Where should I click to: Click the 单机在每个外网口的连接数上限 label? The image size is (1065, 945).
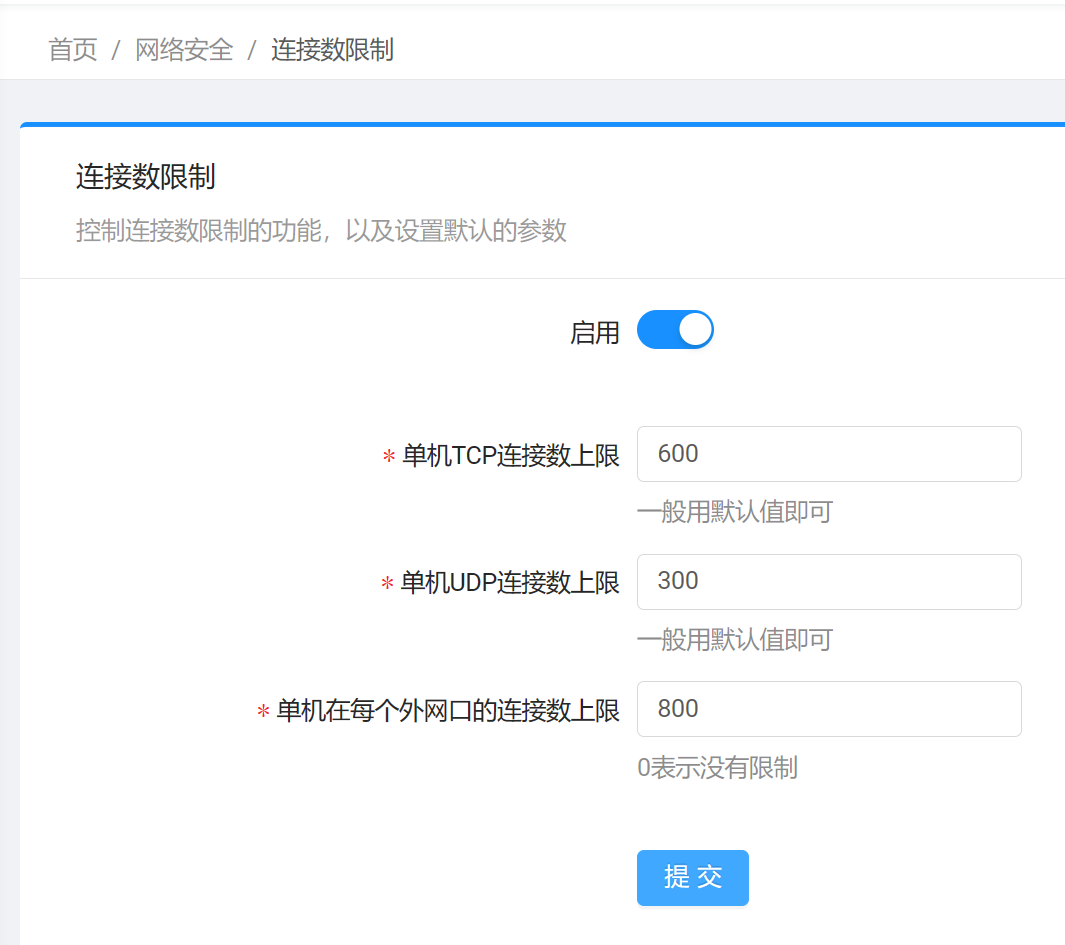(448, 711)
